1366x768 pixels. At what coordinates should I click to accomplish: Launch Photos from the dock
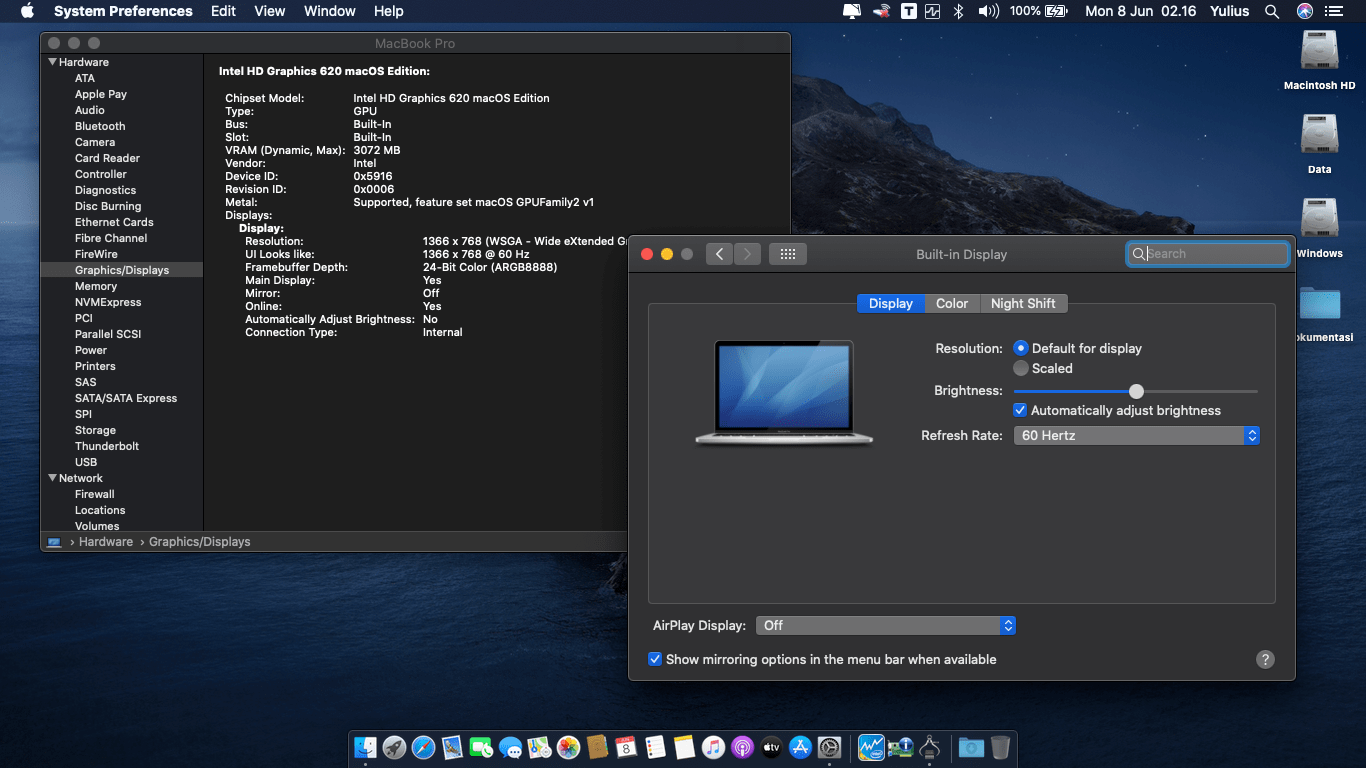[568, 747]
